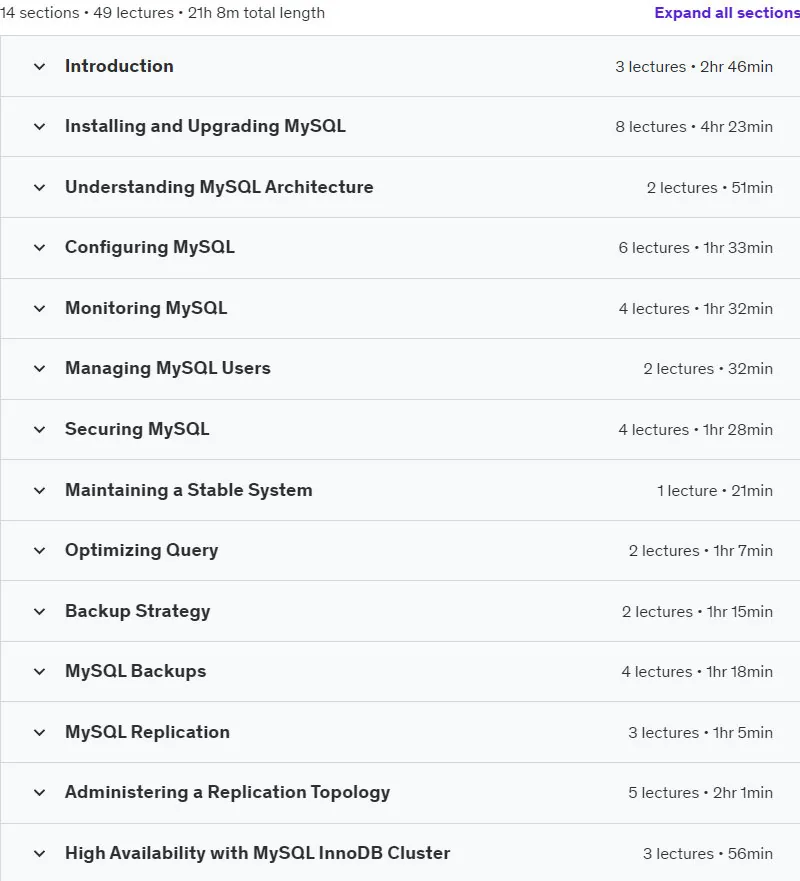Viewport: 800px width, 881px height.
Task: Click the Securing MySQL chevron icon
Action: pyautogui.click(x=39, y=430)
